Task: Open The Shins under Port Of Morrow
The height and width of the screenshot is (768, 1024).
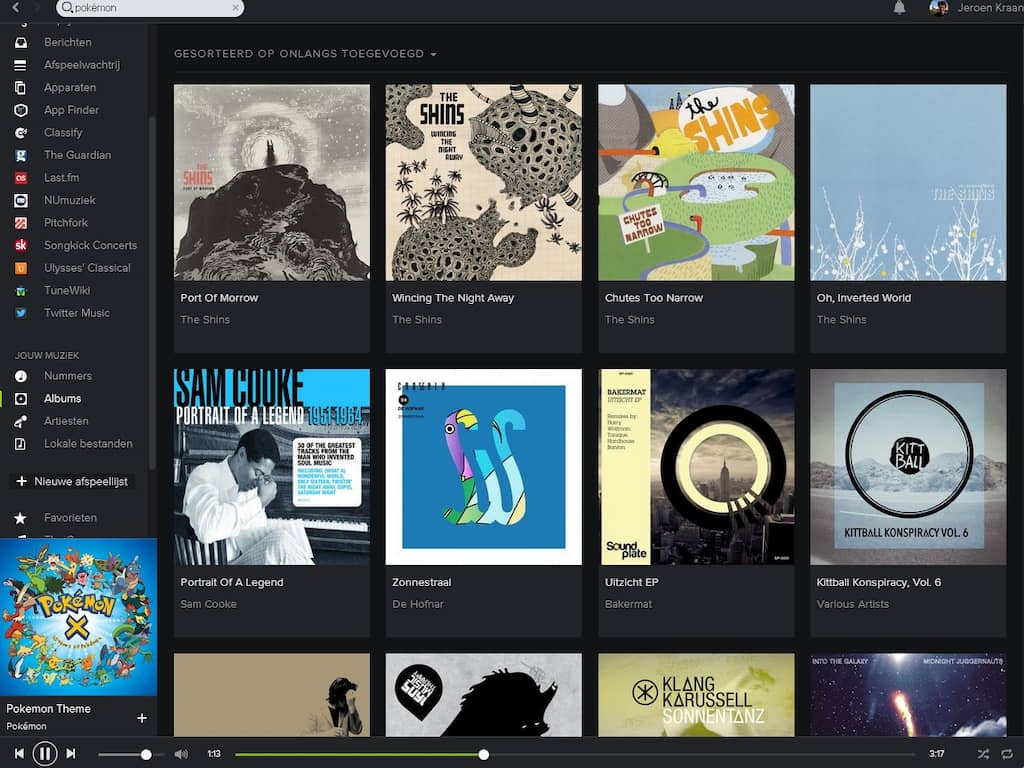Action: coord(205,320)
